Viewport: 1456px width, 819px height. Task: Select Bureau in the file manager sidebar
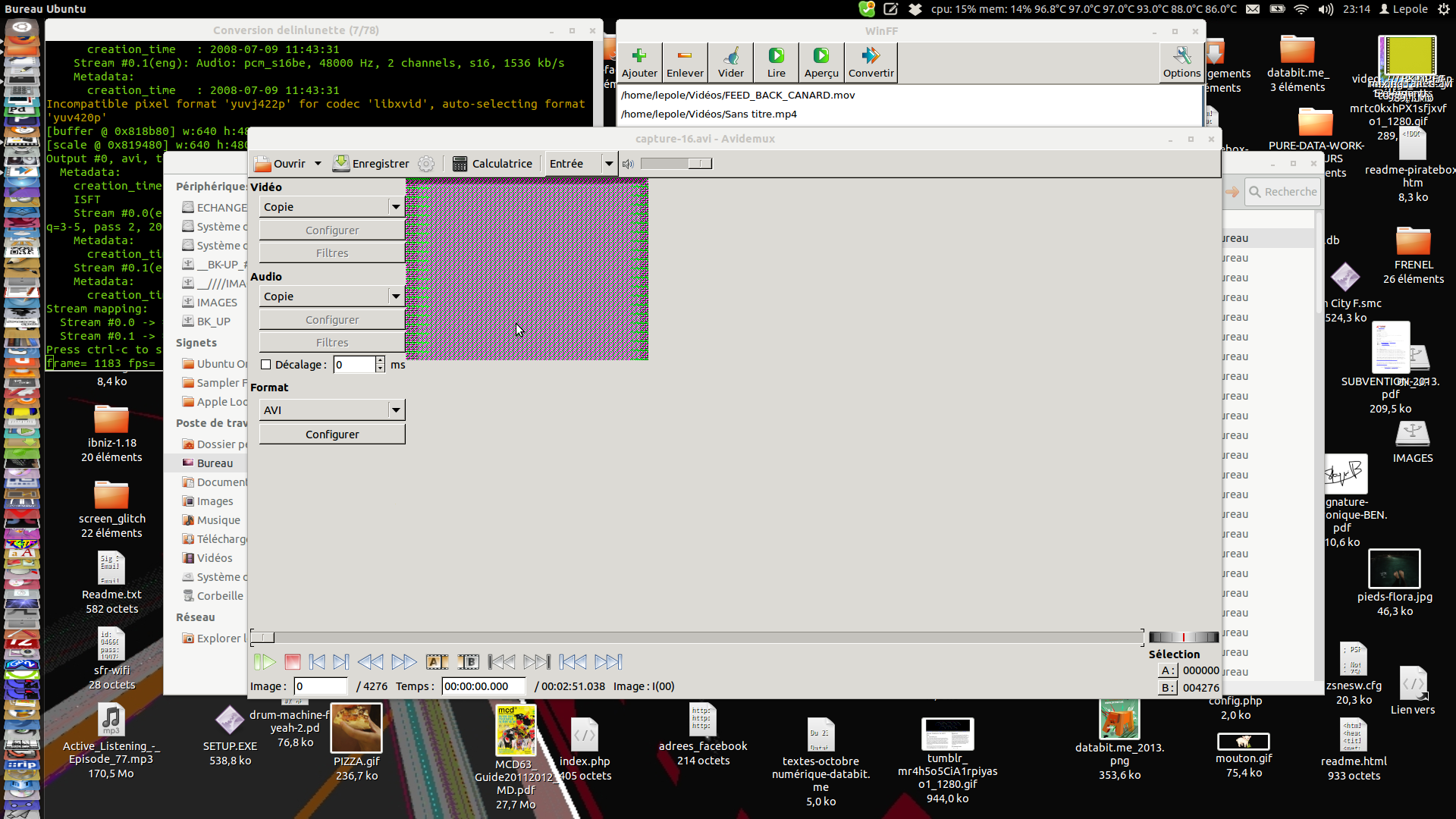point(215,463)
